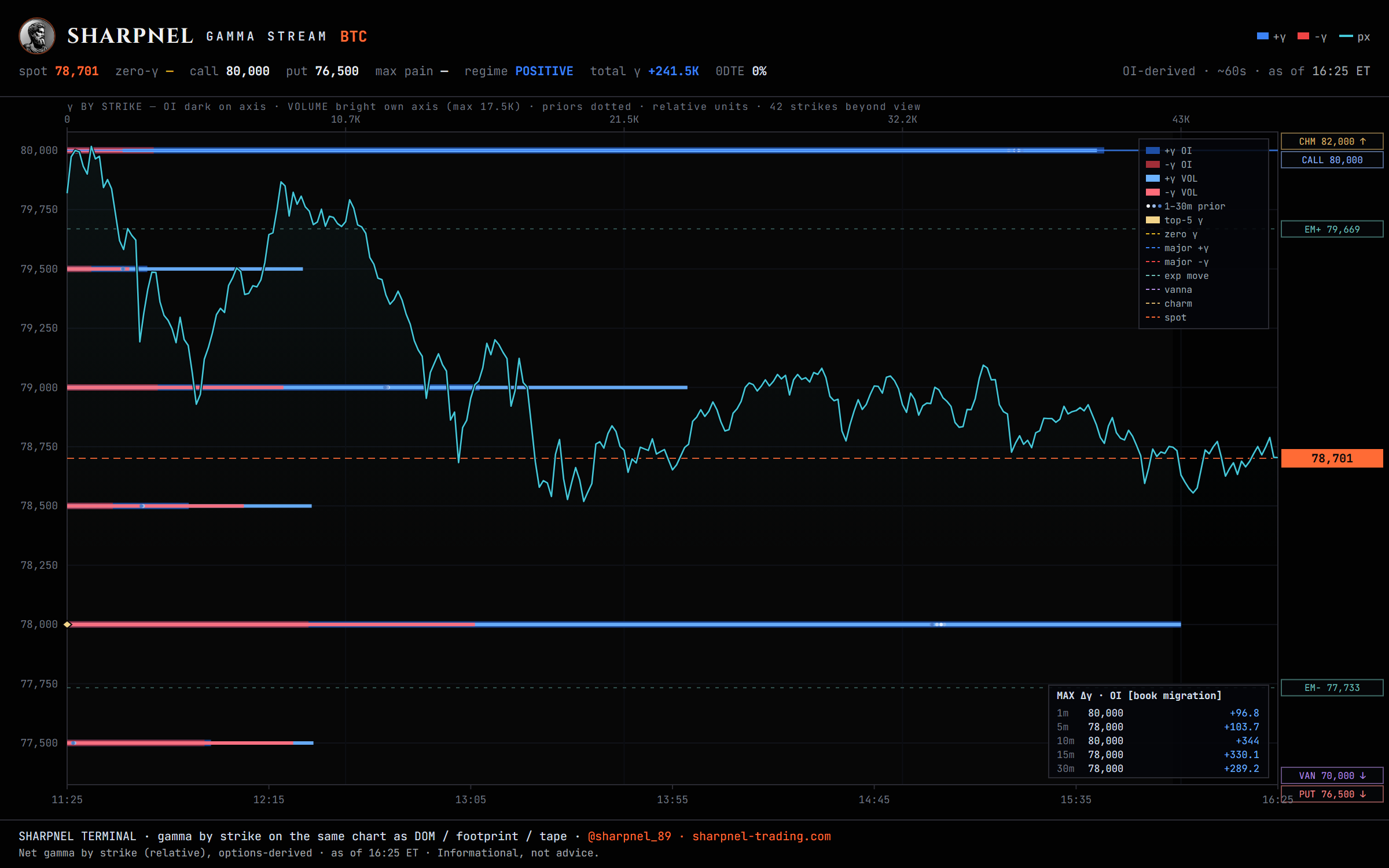This screenshot has height=868, width=1389.
Task: Click the BTC symbol label in header
Action: [354, 36]
